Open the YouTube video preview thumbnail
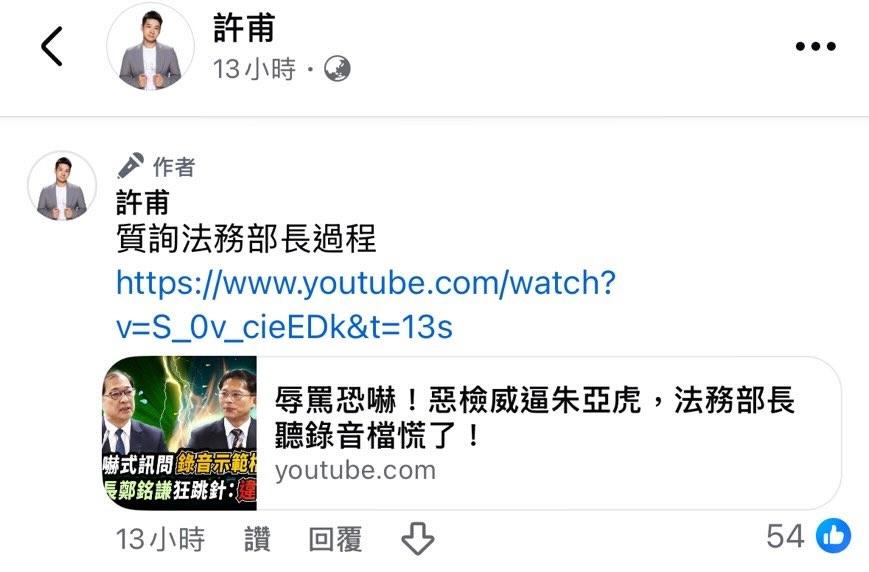 point(180,433)
